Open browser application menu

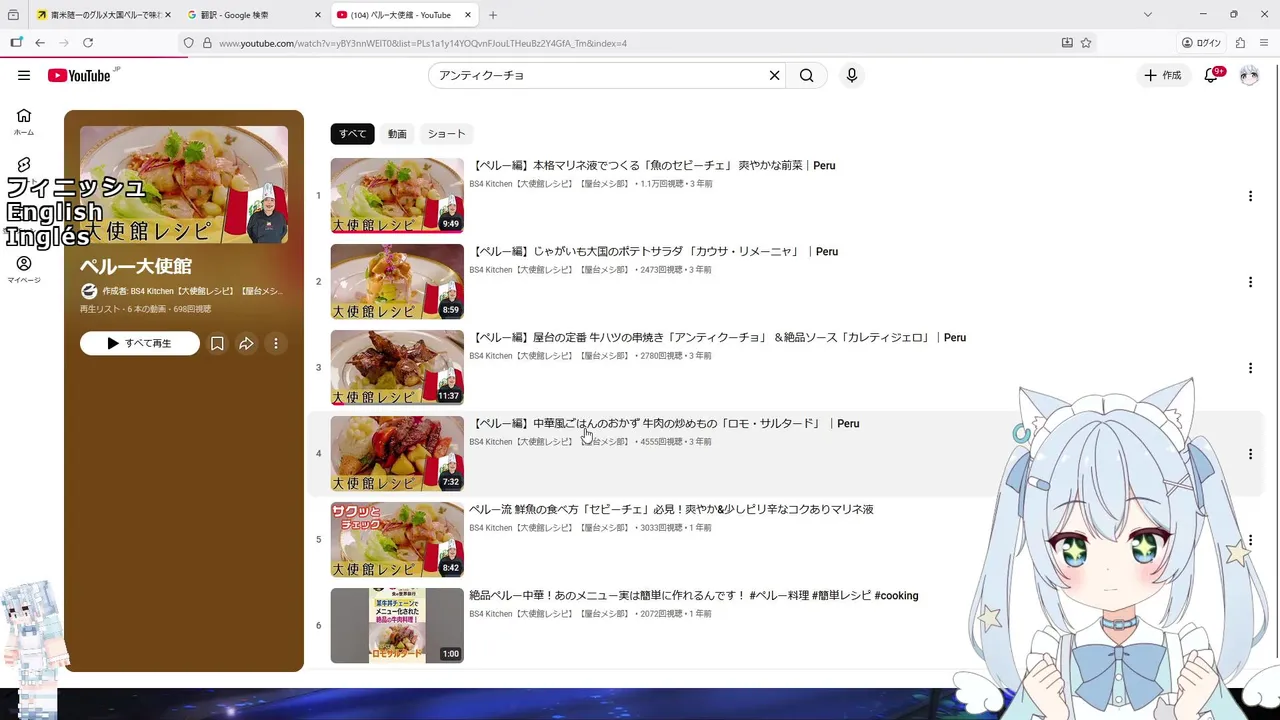point(1263,43)
